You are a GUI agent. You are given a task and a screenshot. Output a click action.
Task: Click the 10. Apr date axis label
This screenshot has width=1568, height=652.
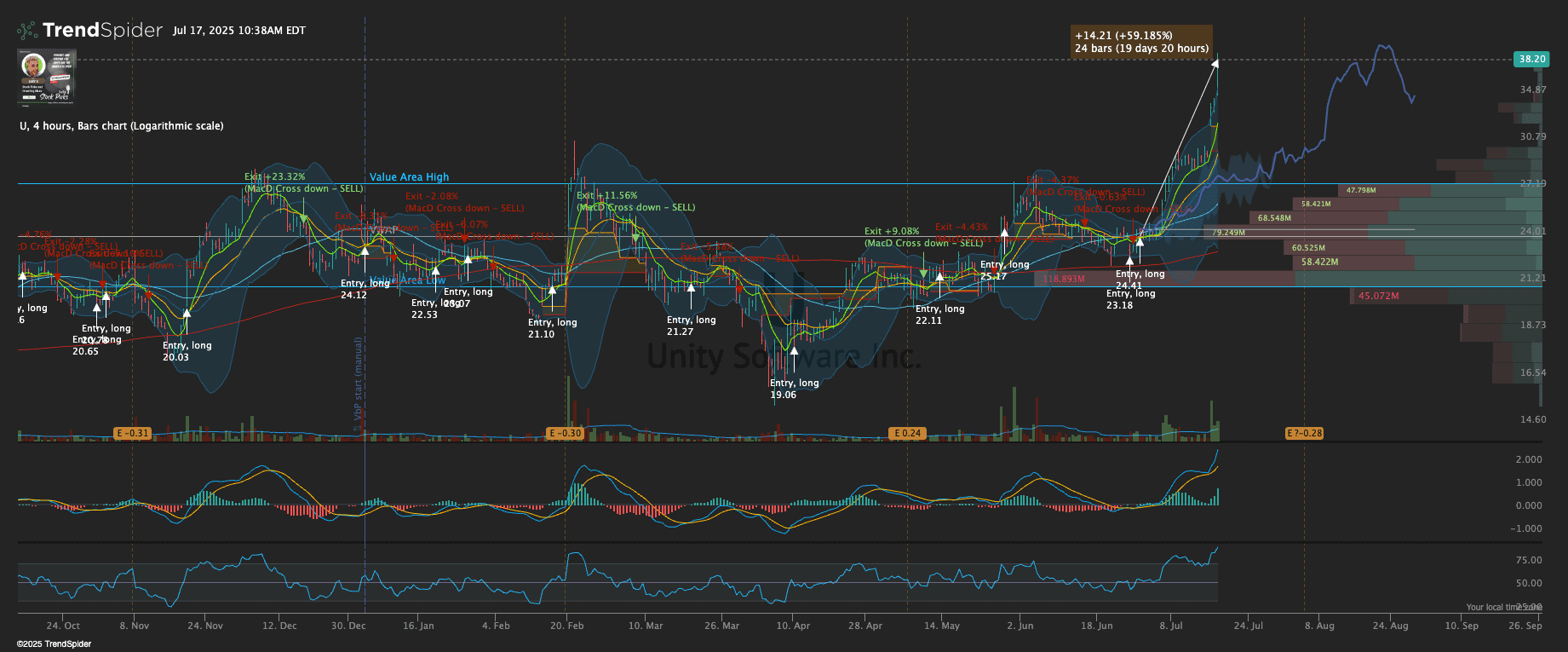(x=793, y=626)
